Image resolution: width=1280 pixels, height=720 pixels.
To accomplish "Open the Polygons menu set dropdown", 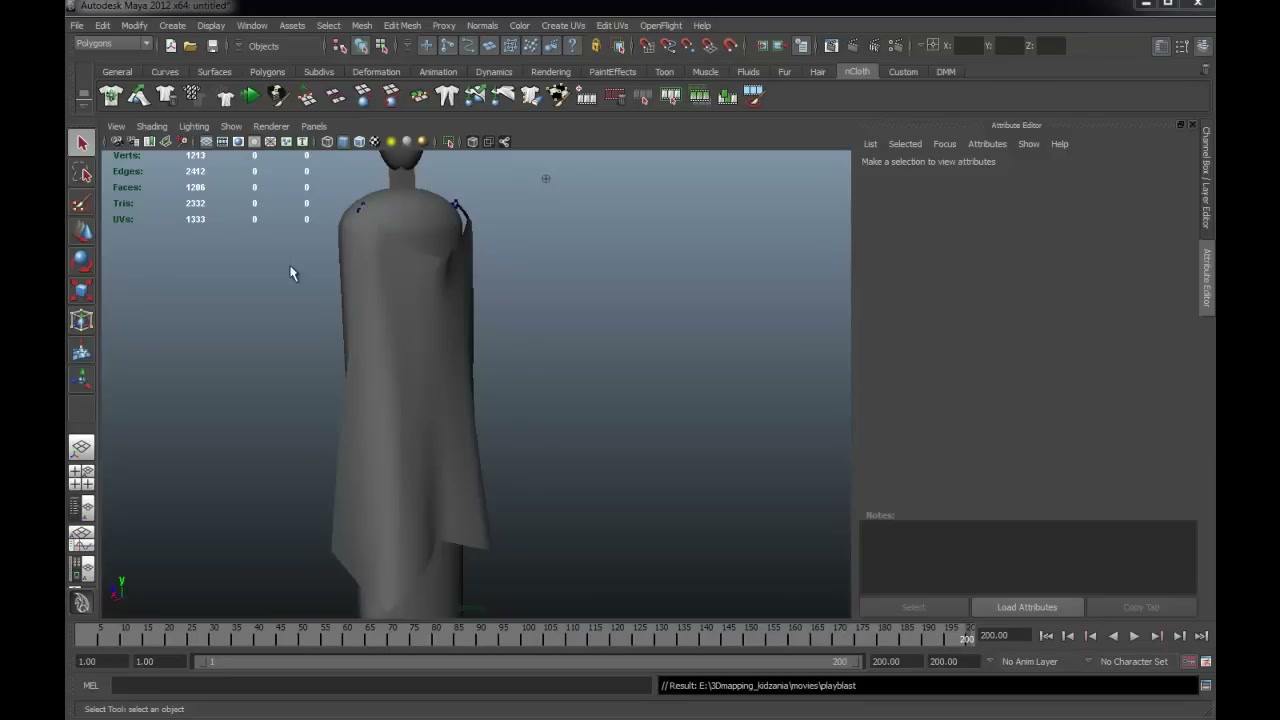I will coord(113,44).
